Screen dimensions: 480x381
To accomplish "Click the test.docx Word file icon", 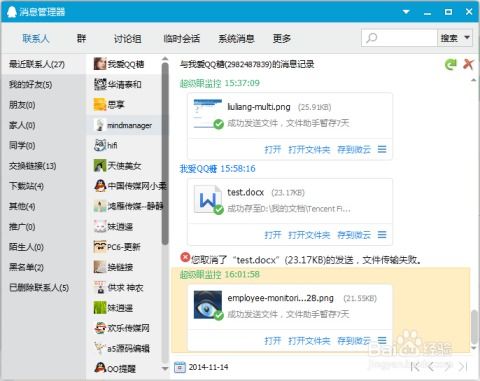I will click(208, 199).
